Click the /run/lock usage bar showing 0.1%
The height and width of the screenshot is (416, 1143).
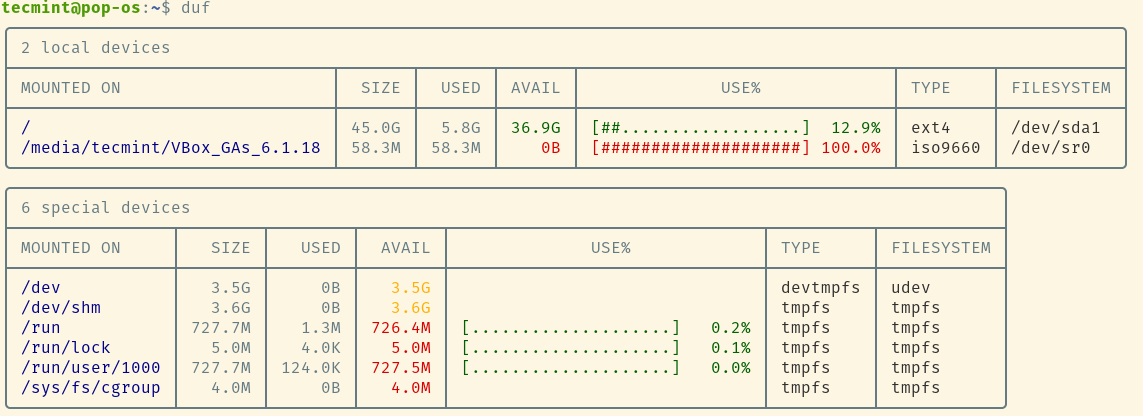(x=570, y=348)
